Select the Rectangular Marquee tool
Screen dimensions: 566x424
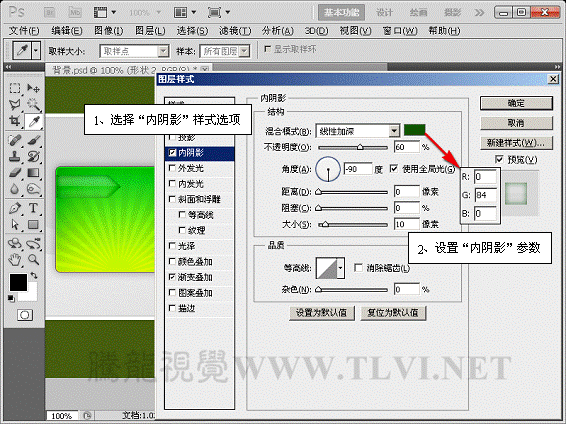click(15, 88)
